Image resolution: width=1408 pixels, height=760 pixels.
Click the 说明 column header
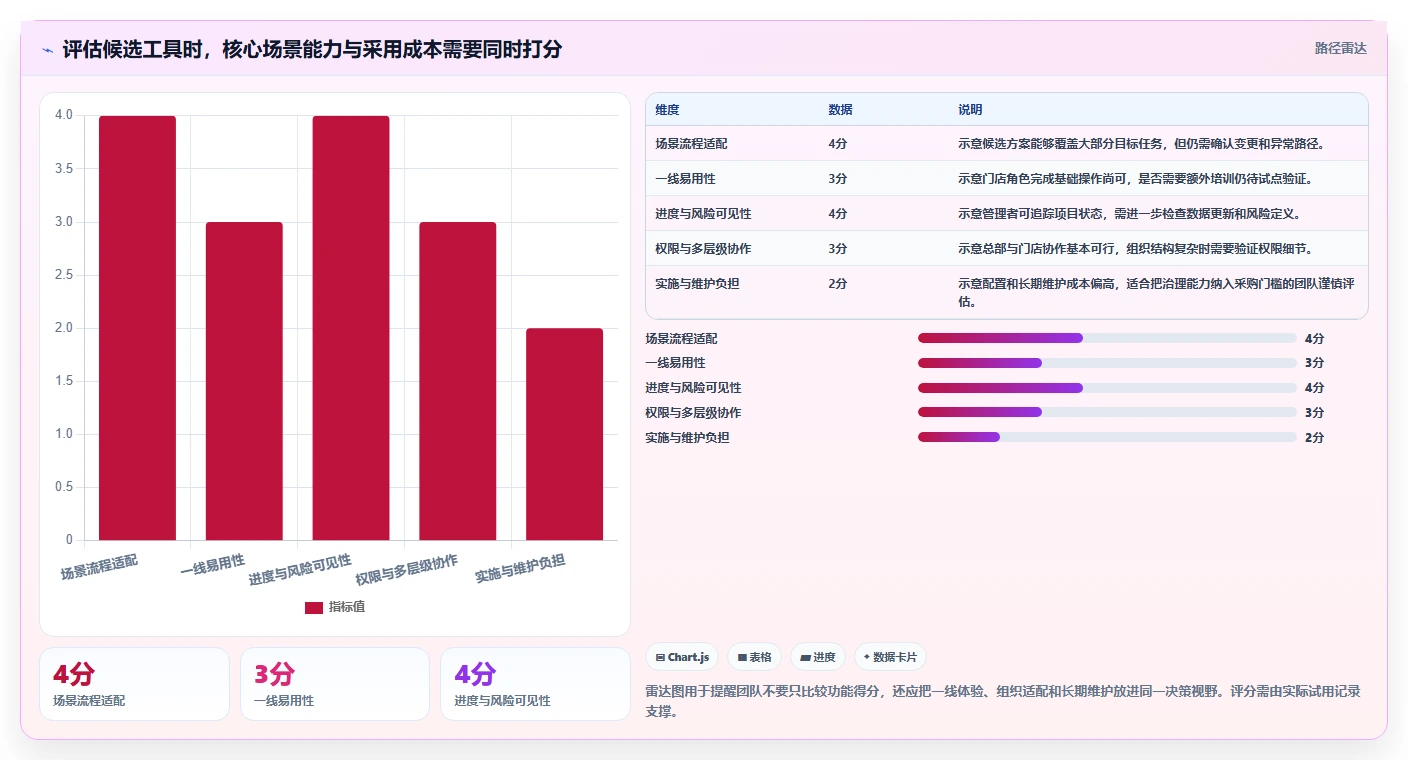(x=970, y=109)
